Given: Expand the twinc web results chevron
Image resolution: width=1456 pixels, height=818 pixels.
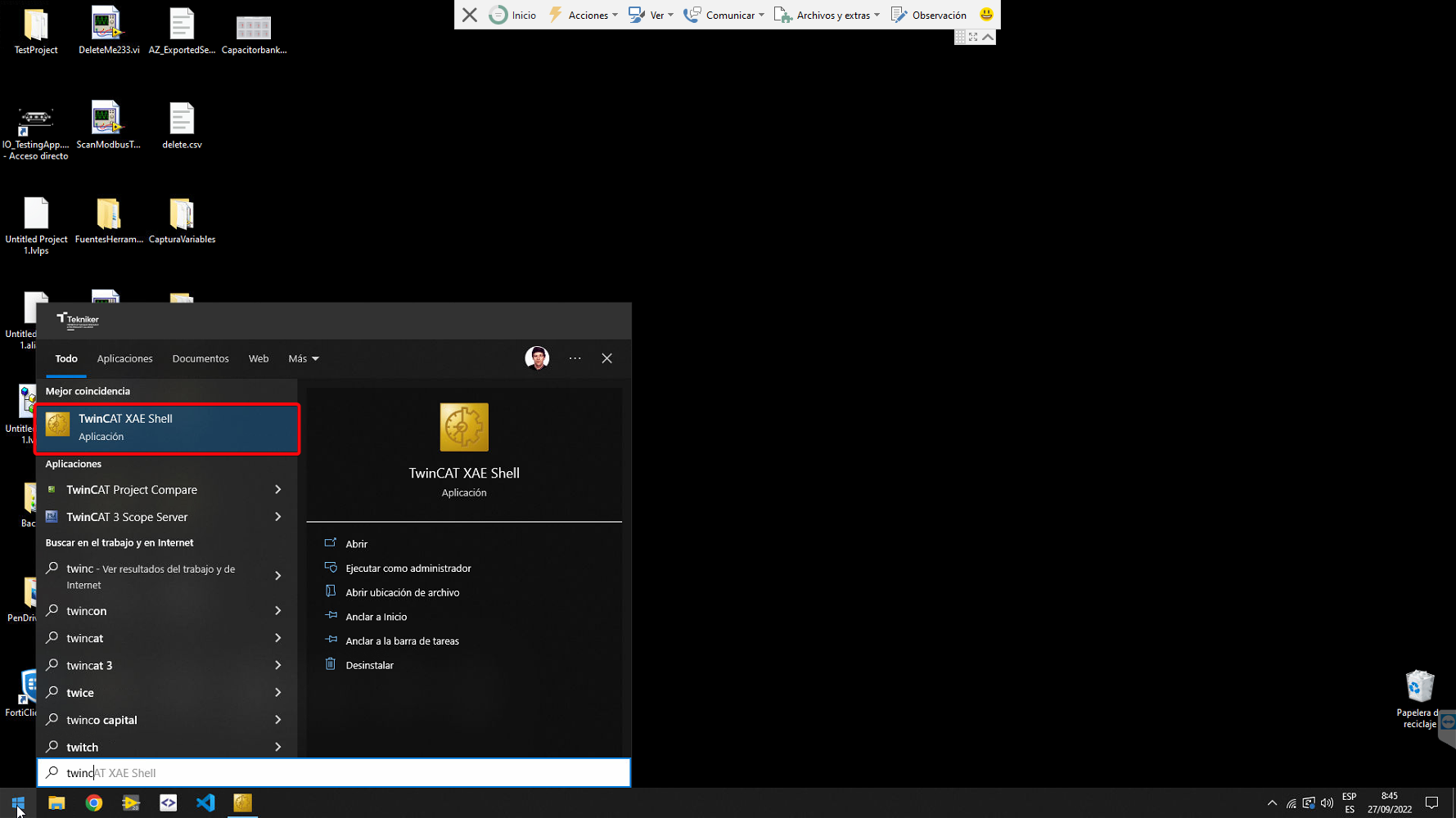Looking at the screenshot, I should [278, 576].
